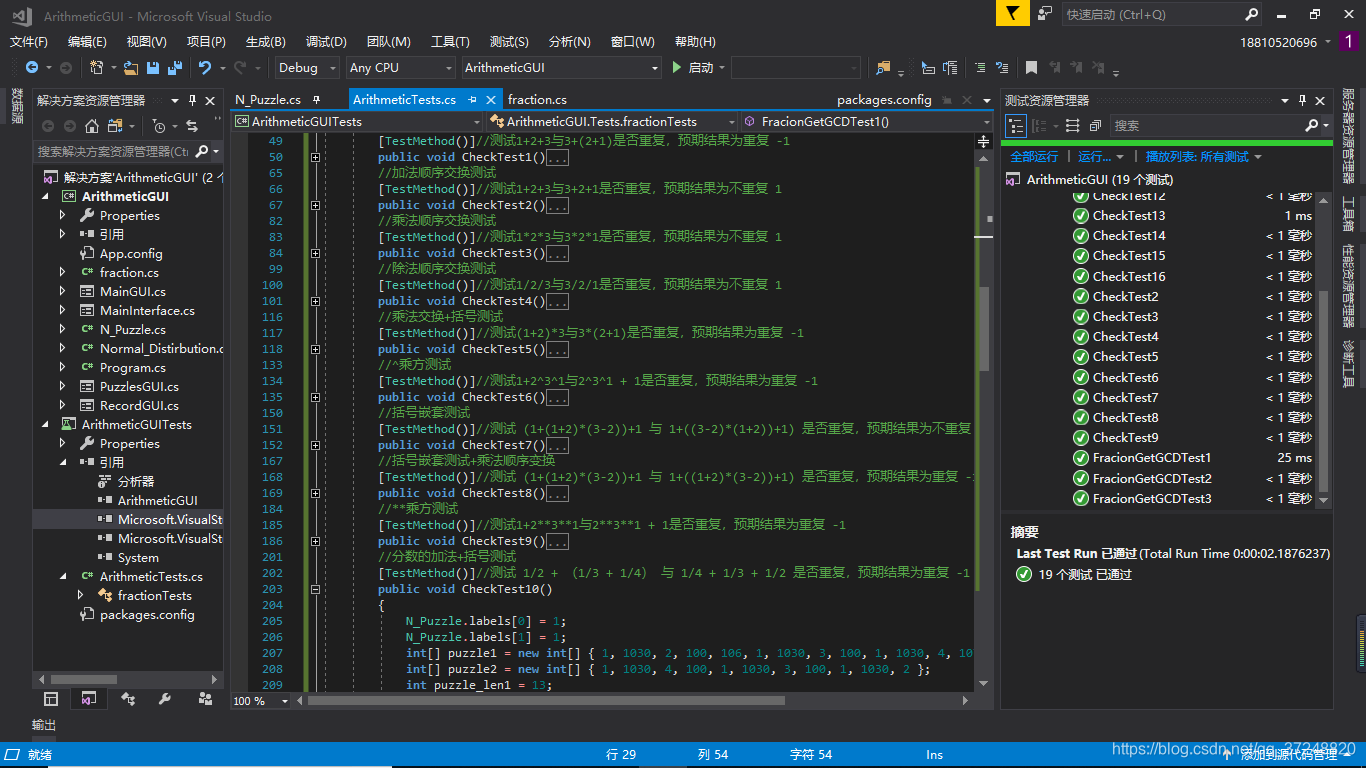Select FracionGetGCDTest1 in the test list
The height and width of the screenshot is (768, 1366).
[1152, 458]
